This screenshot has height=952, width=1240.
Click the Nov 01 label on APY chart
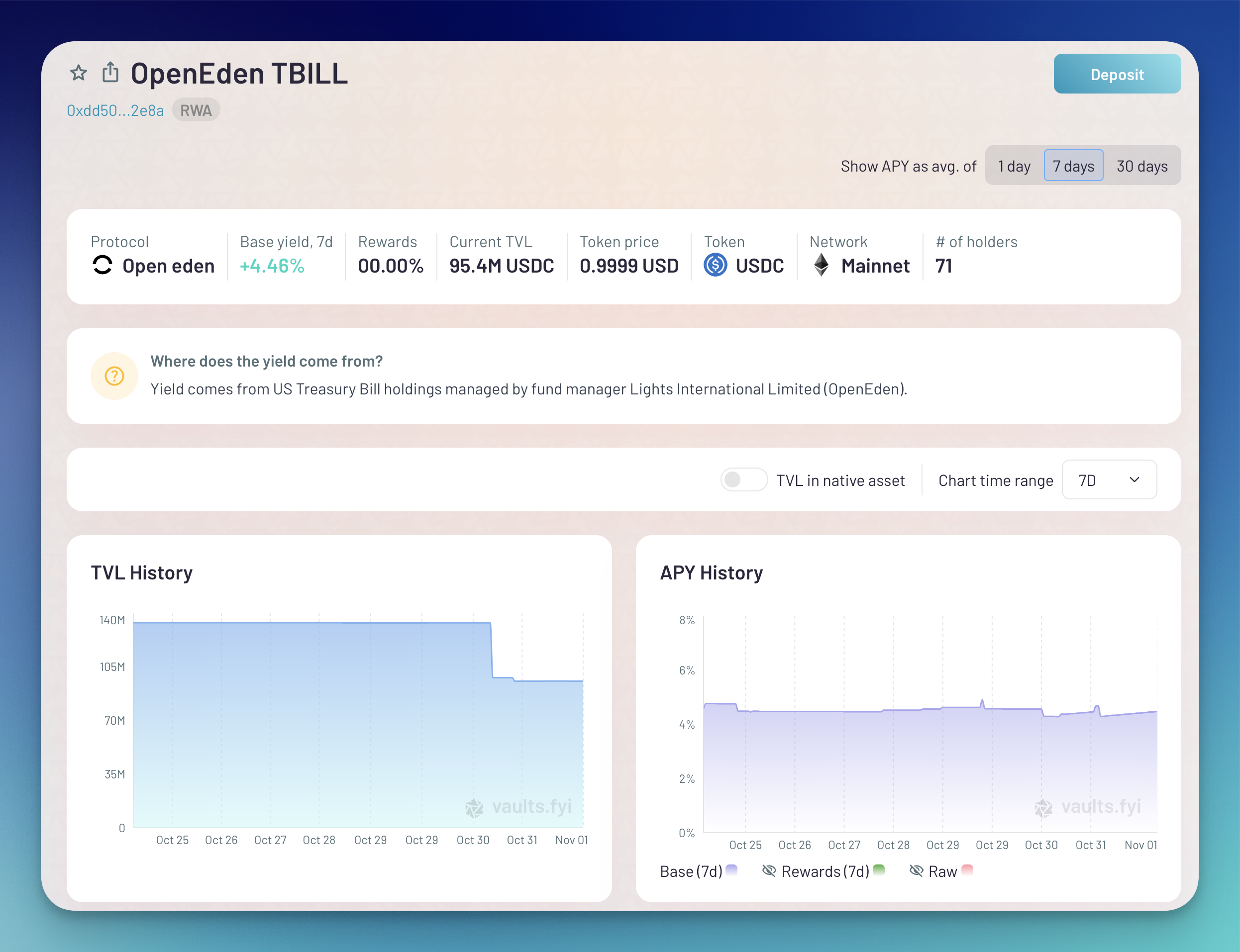pyautogui.click(x=1141, y=845)
